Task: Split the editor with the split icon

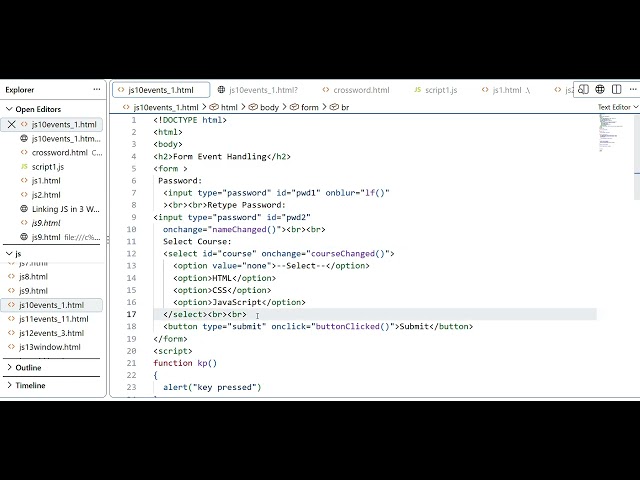Action: click(x=616, y=89)
